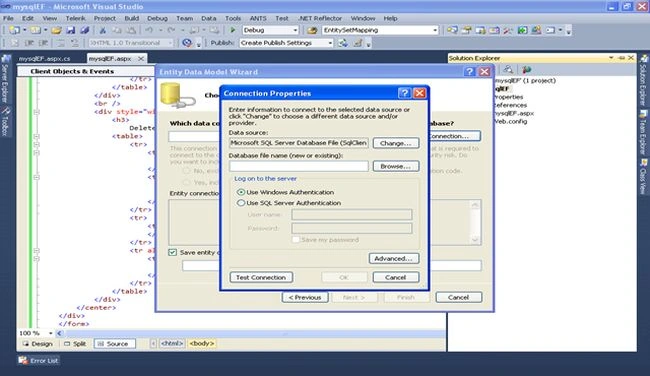Click the Save floppy disk icon
This screenshot has width=650, height=376.
(70, 30)
